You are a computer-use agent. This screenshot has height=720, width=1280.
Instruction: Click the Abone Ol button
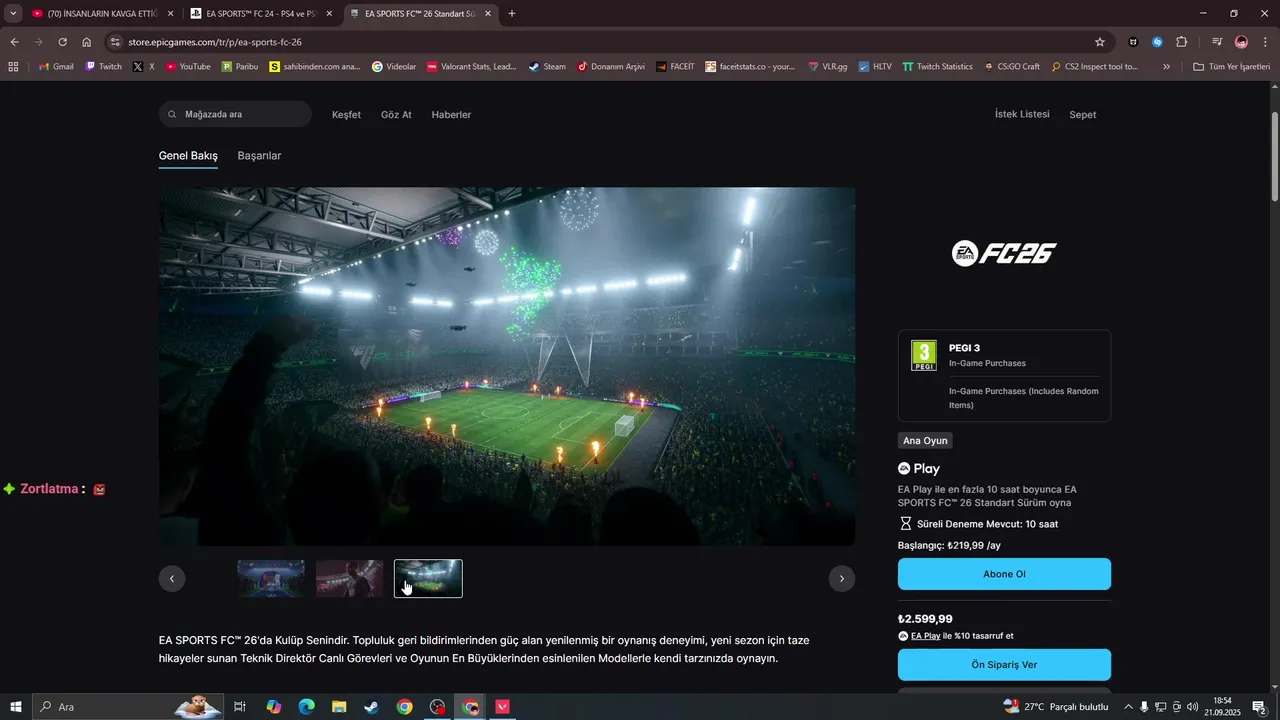[1004, 574]
